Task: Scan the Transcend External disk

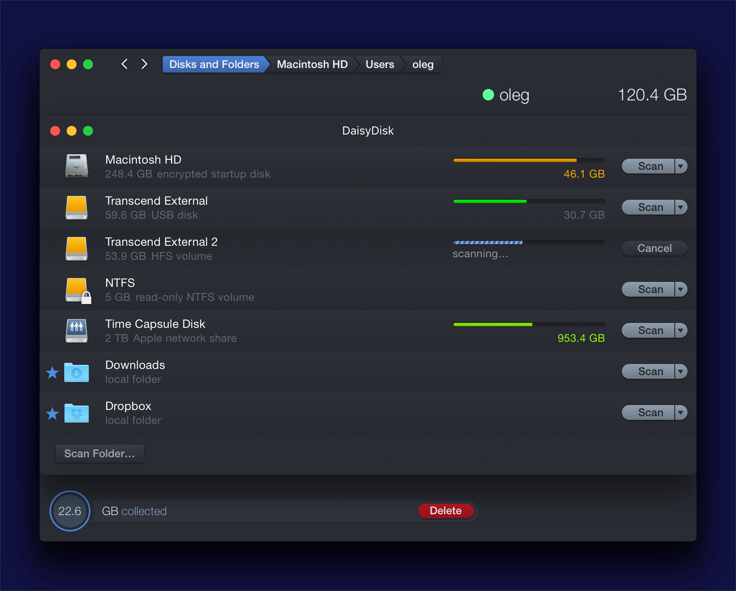Action: coord(648,207)
